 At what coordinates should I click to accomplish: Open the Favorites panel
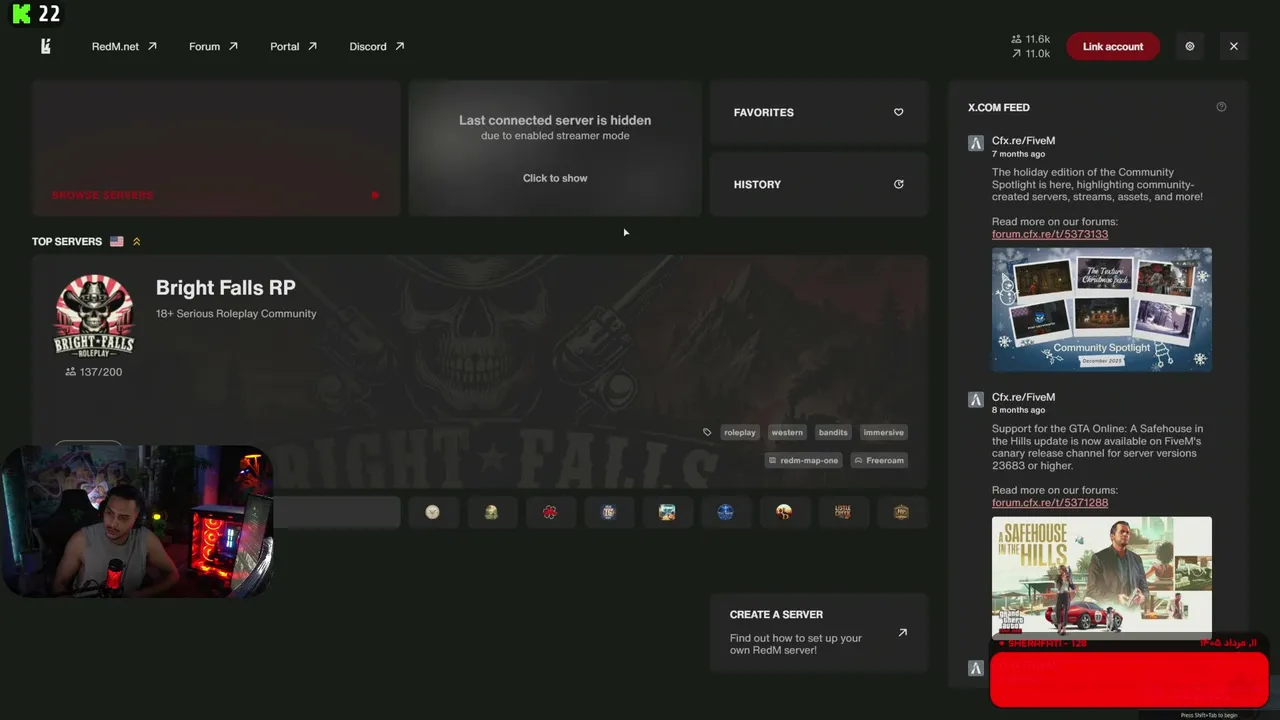(x=819, y=112)
